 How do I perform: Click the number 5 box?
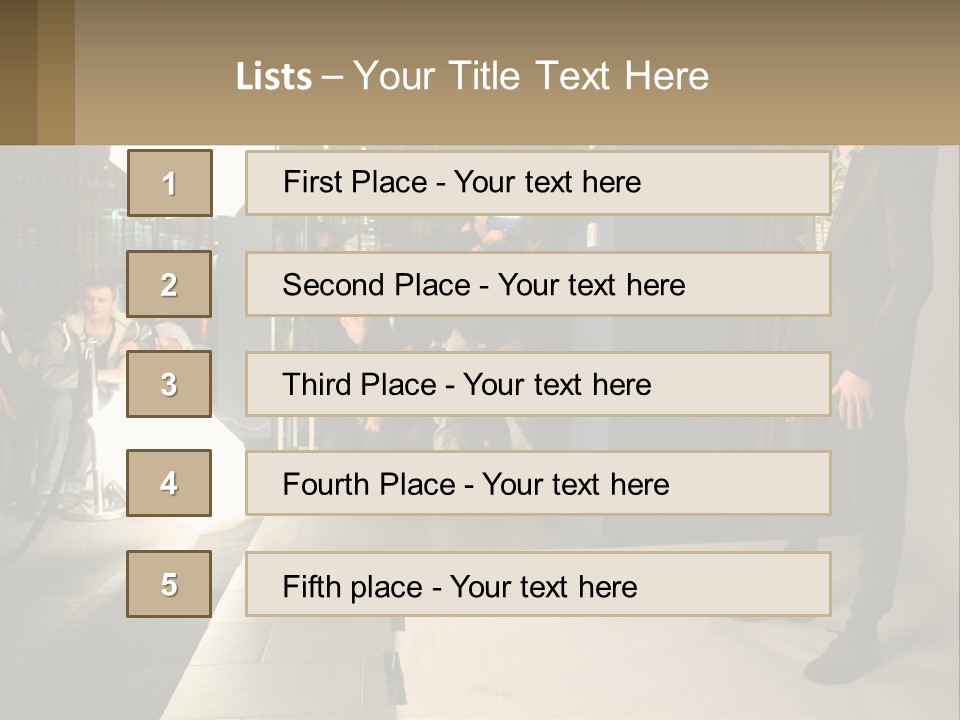(x=169, y=583)
